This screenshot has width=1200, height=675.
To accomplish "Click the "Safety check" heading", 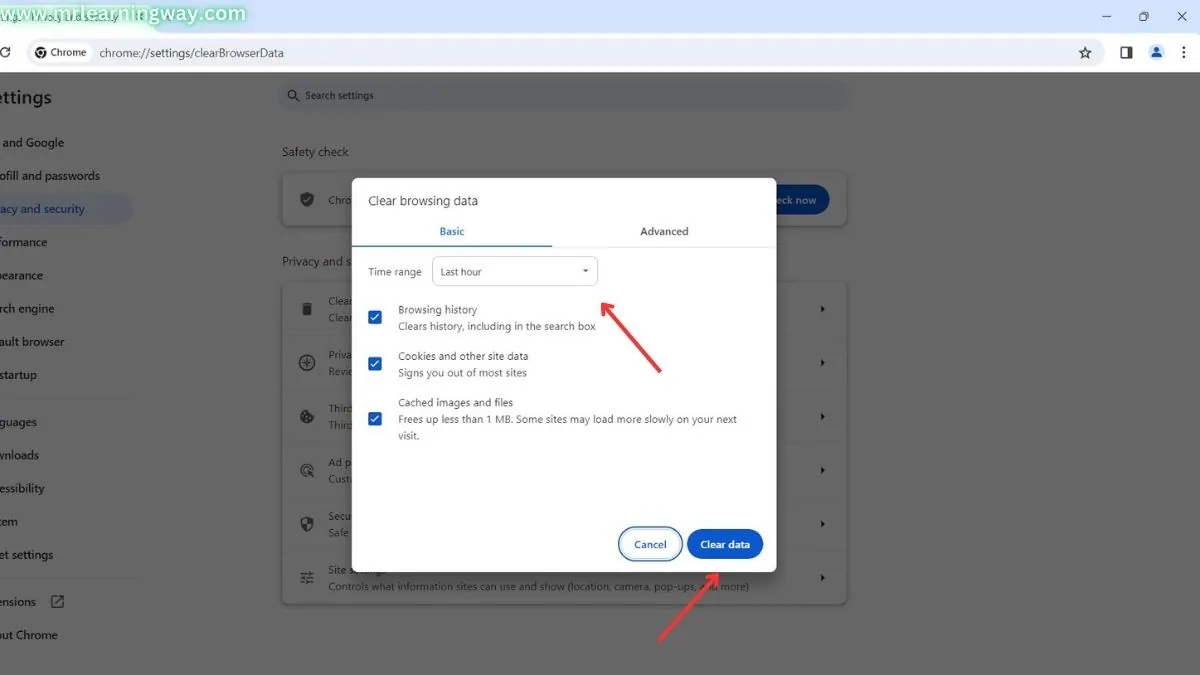I will 315,152.
